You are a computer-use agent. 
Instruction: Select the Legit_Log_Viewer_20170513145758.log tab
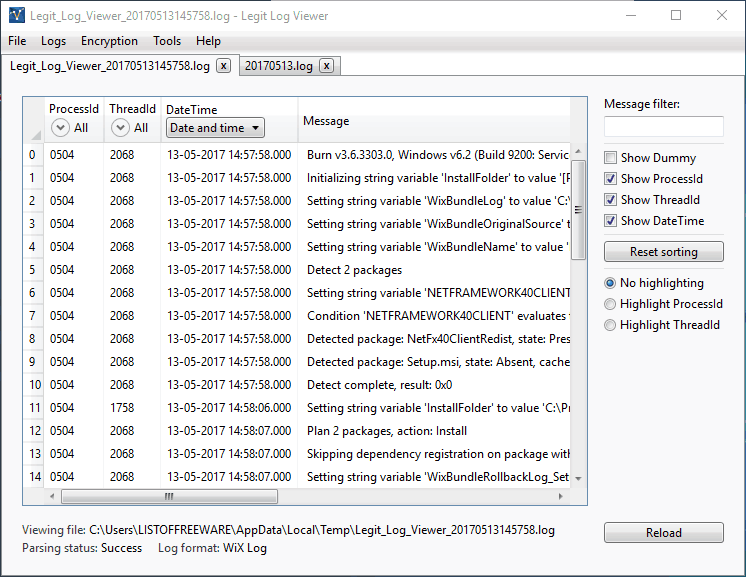(110, 66)
